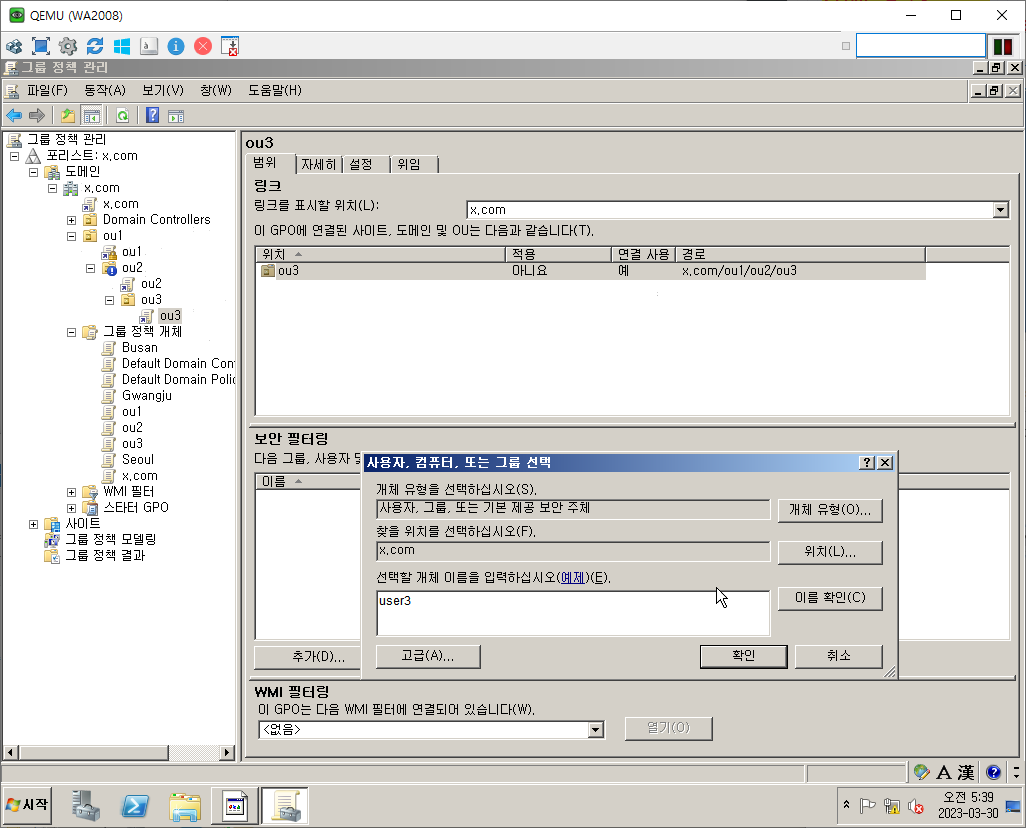
Task: Toggle the show/hide console tree icon
Action: 92,116
